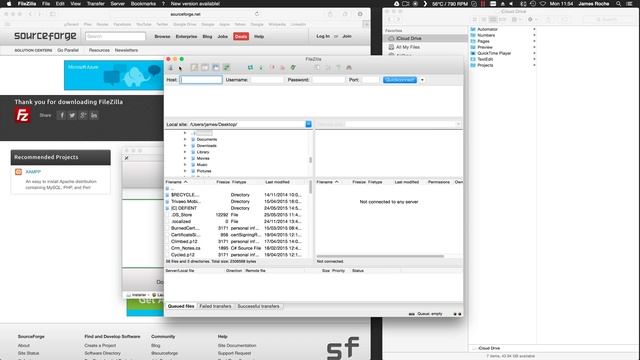Open Site Manager dropdown arrow beside icon

180,68
